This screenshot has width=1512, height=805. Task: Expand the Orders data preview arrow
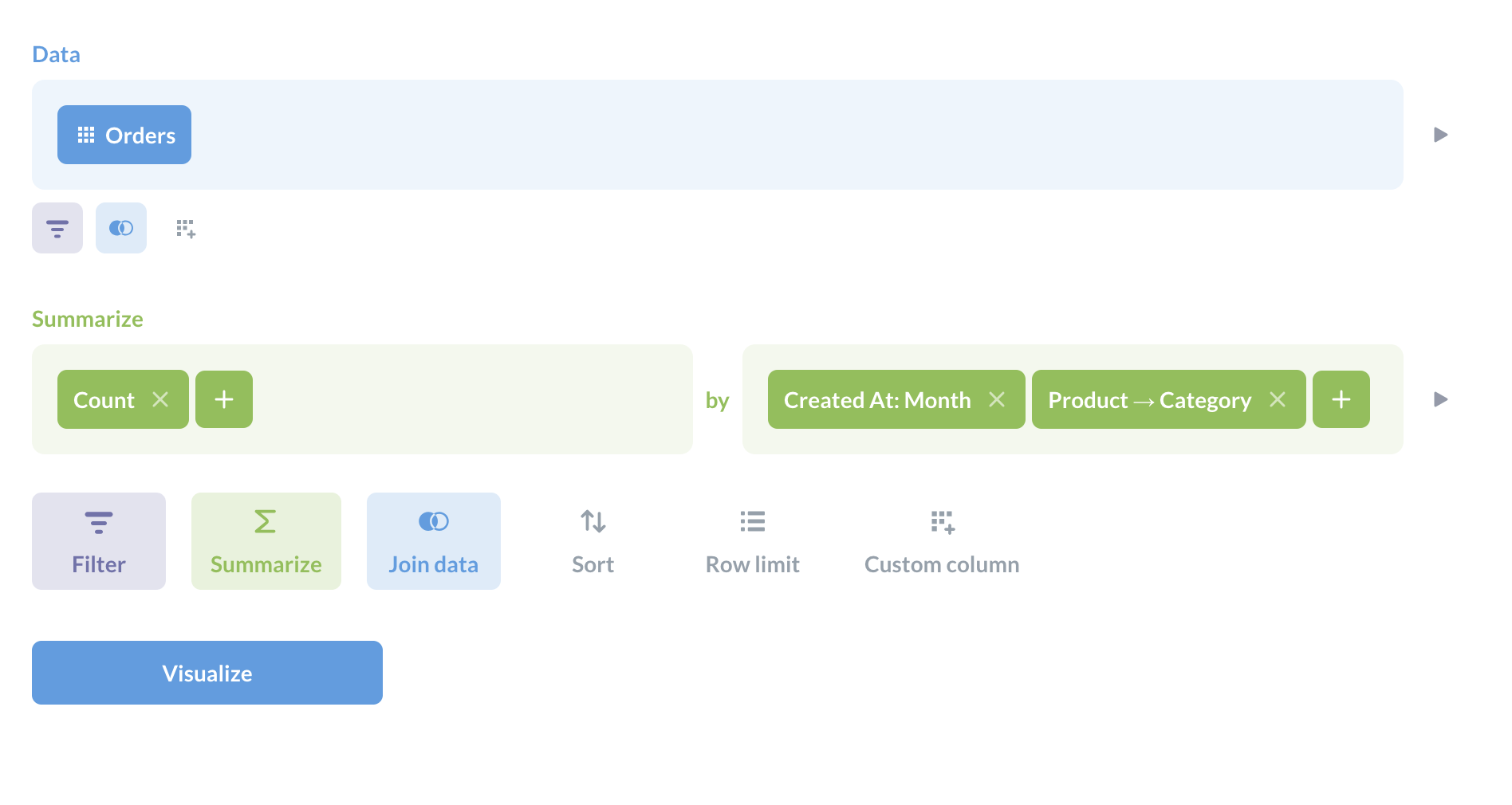coord(1440,134)
